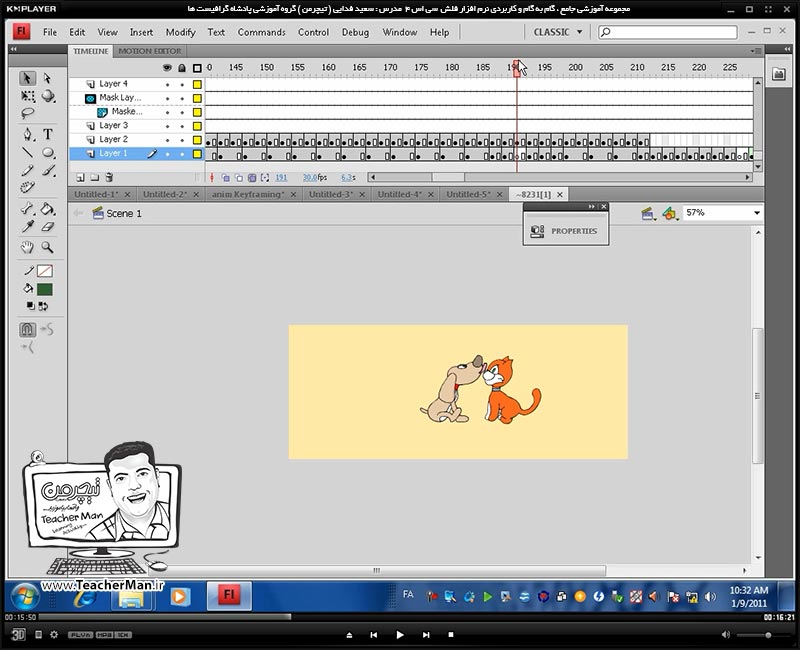Select the Lasso tool

tap(28, 113)
